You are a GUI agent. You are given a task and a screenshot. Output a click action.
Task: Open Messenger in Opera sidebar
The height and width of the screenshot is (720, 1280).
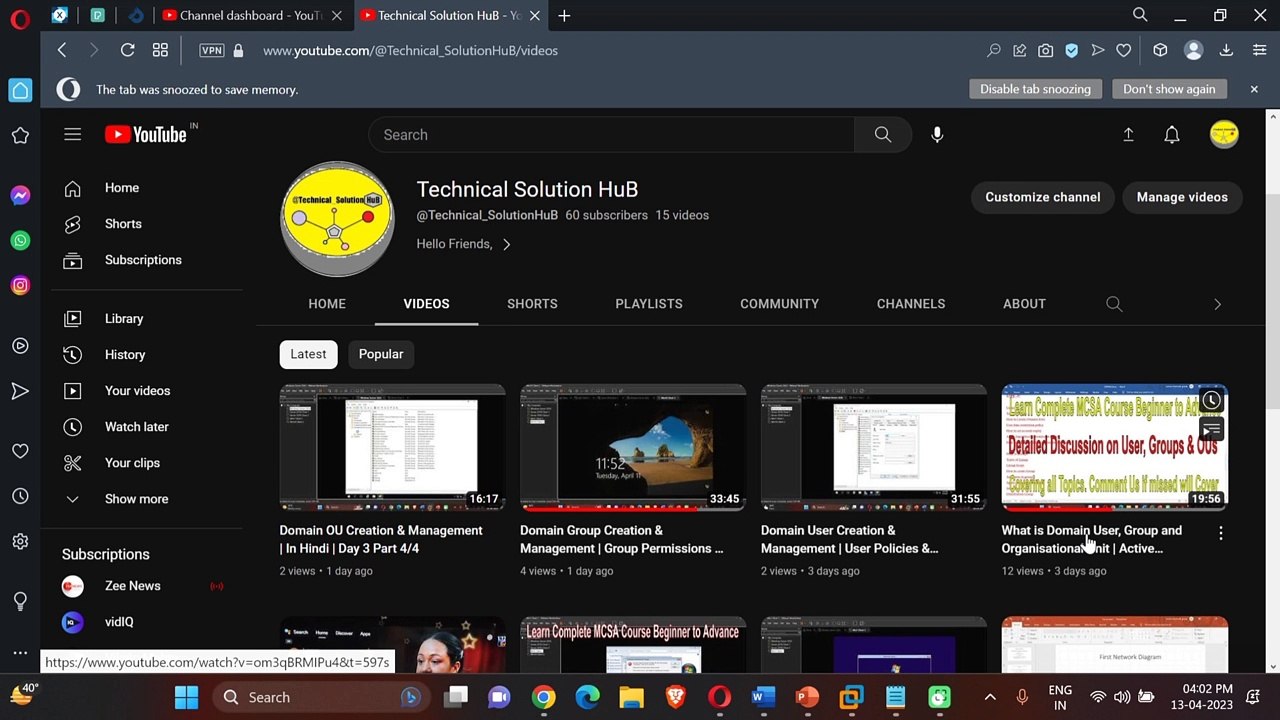click(20, 196)
